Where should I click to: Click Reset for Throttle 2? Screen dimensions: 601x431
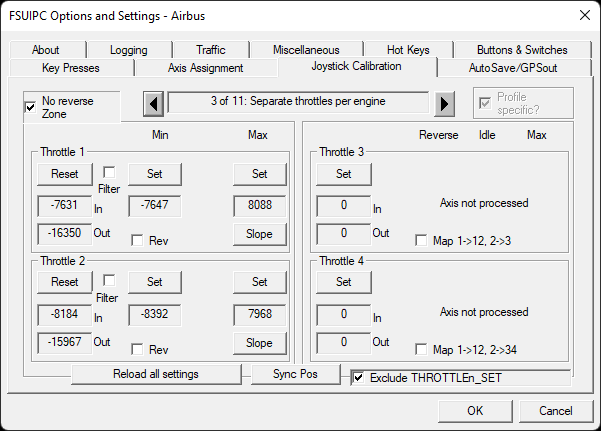64,282
